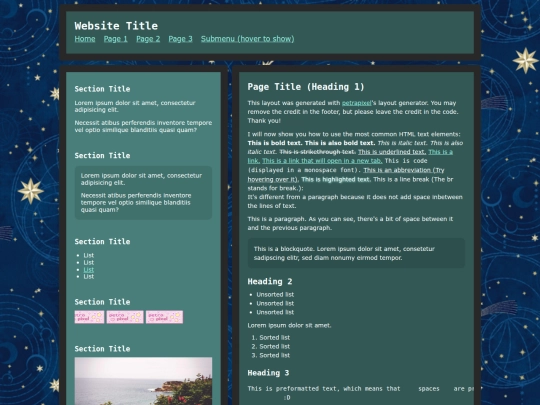Click the 'This is a paragraph' text
Image resolution: width=540 pixels, height=405 pixels.
pyautogui.click(x=350, y=223)
